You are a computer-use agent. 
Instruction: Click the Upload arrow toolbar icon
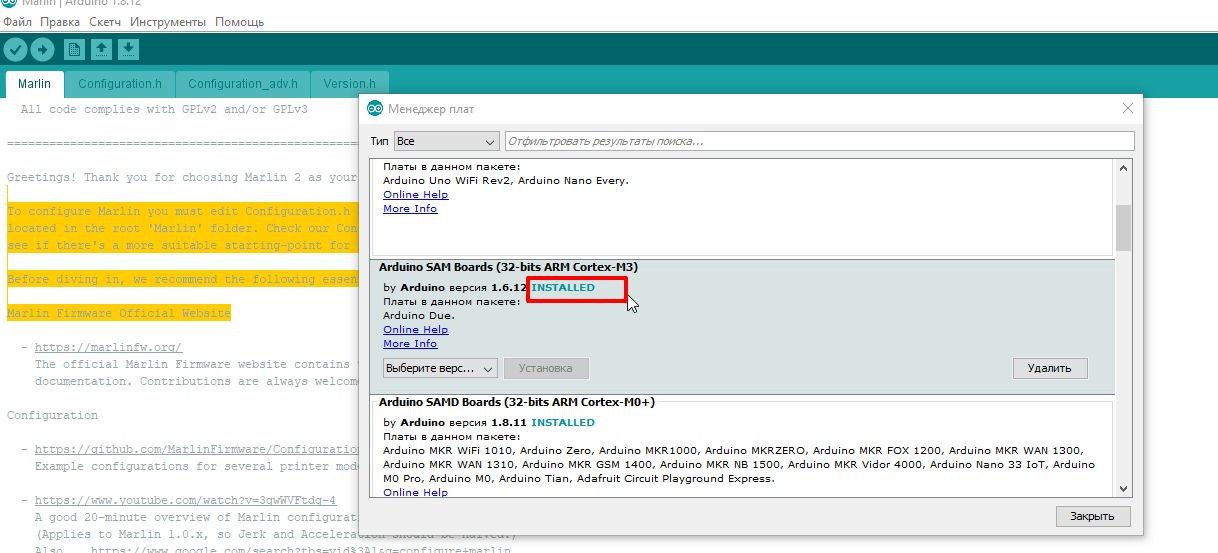pos(42,49)
